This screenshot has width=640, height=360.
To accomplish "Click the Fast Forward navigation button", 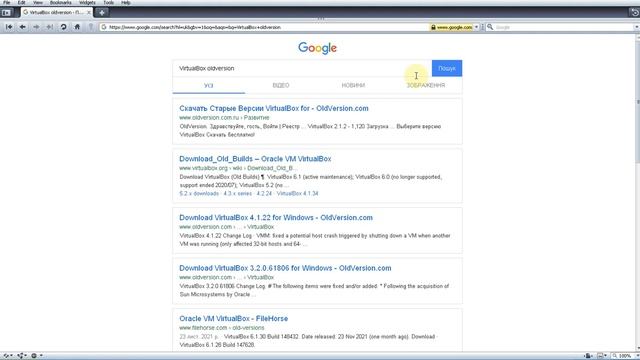I will click(x=50, y=27).
